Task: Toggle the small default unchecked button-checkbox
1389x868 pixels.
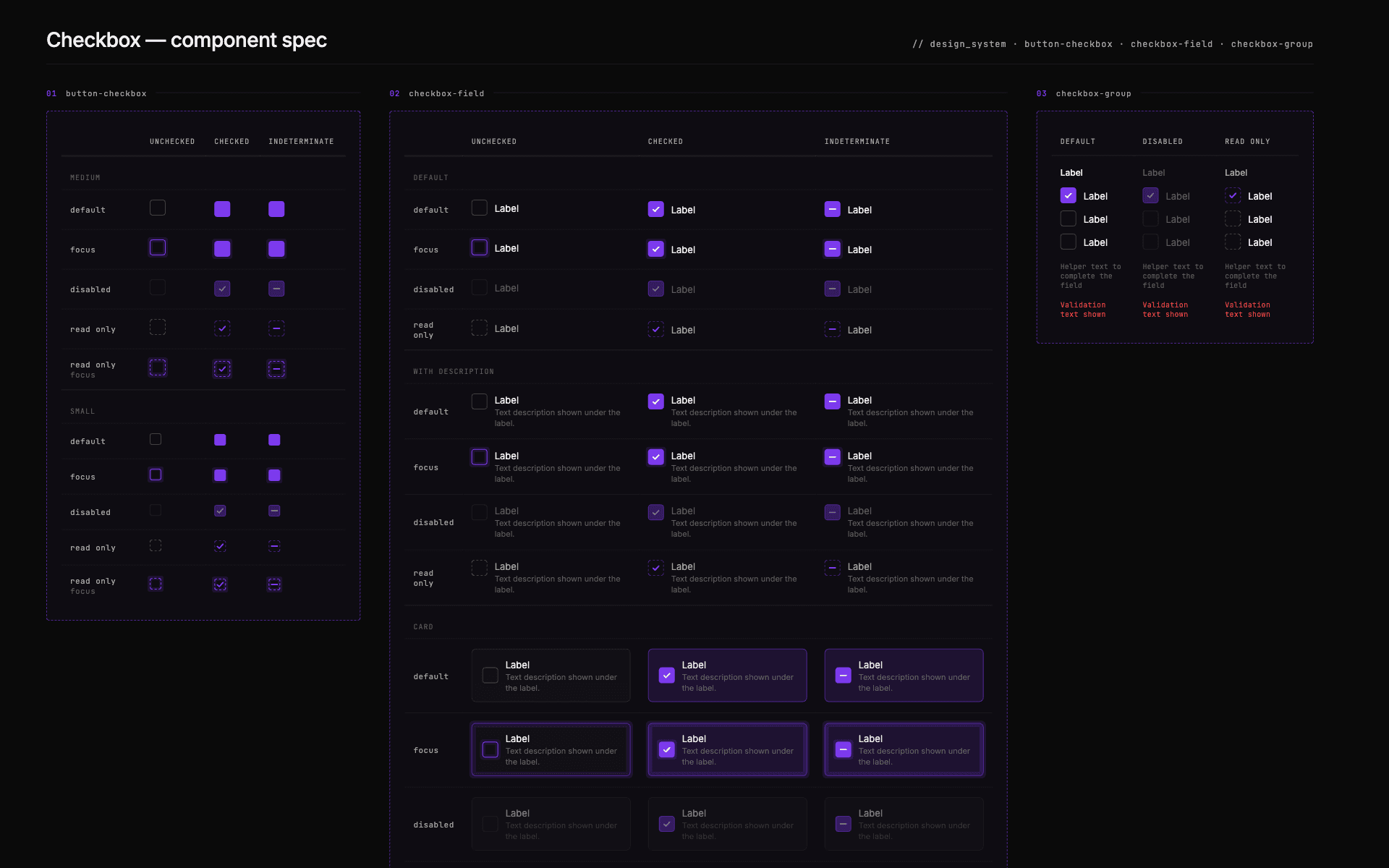Action: click(156, 439)
